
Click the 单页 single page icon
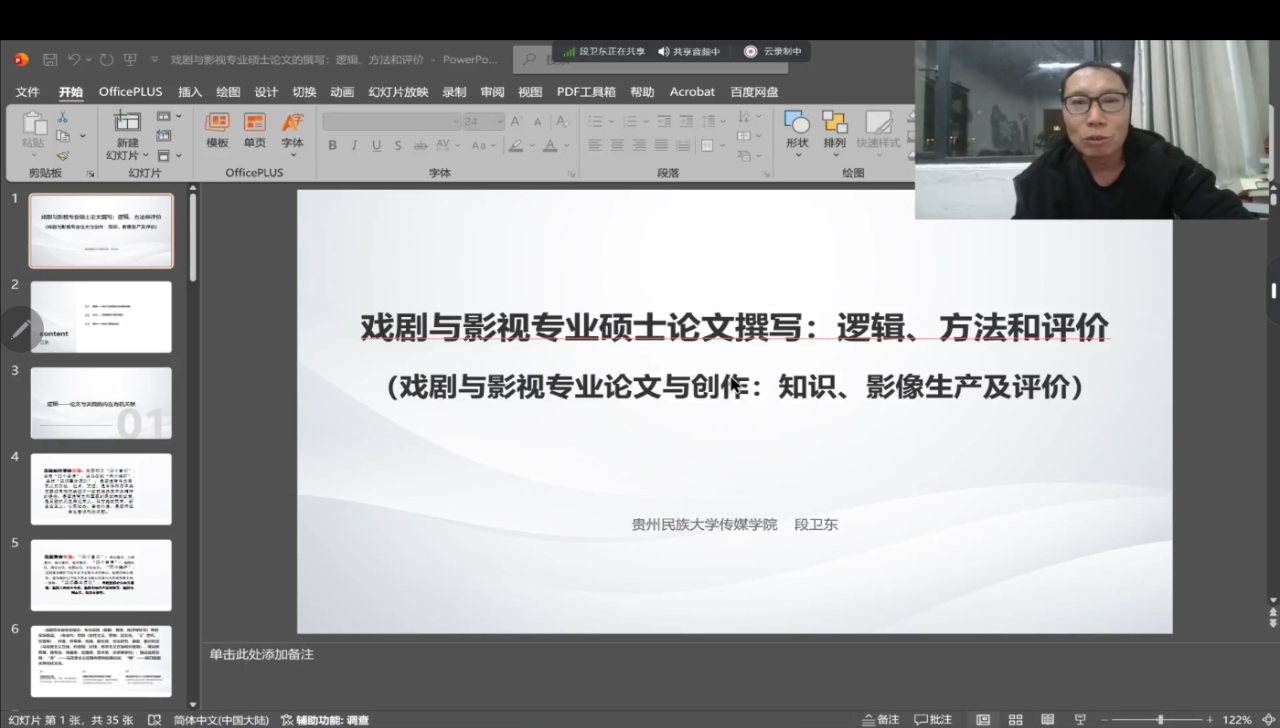255,130
